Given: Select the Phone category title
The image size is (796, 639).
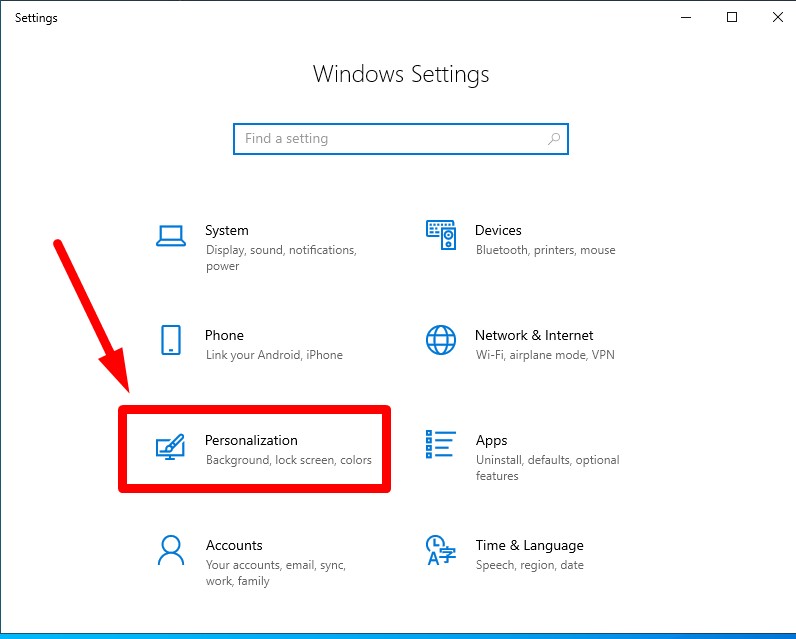Looking at the screenshot, I should tap(224, 335).
